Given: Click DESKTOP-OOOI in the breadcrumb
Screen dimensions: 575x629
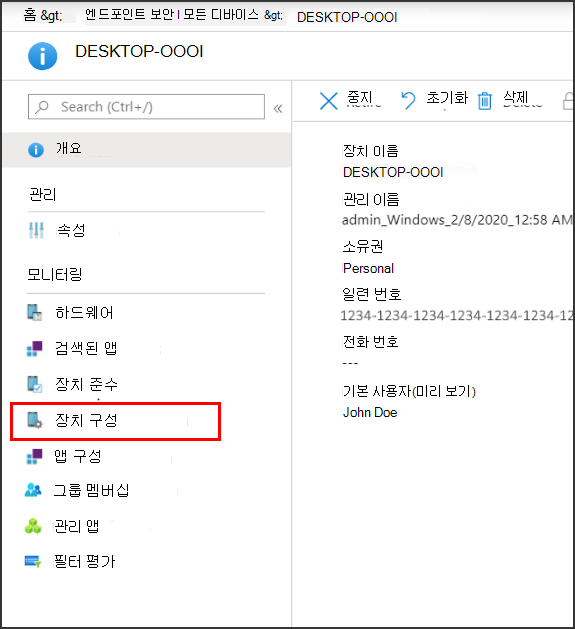Looking at the screenshot, I should (347, 17).
